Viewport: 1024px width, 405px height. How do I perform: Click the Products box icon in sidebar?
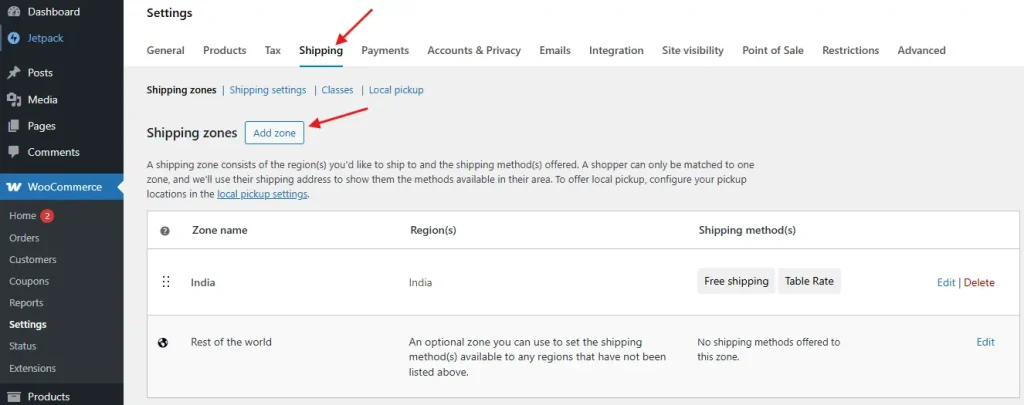[14, 397]
